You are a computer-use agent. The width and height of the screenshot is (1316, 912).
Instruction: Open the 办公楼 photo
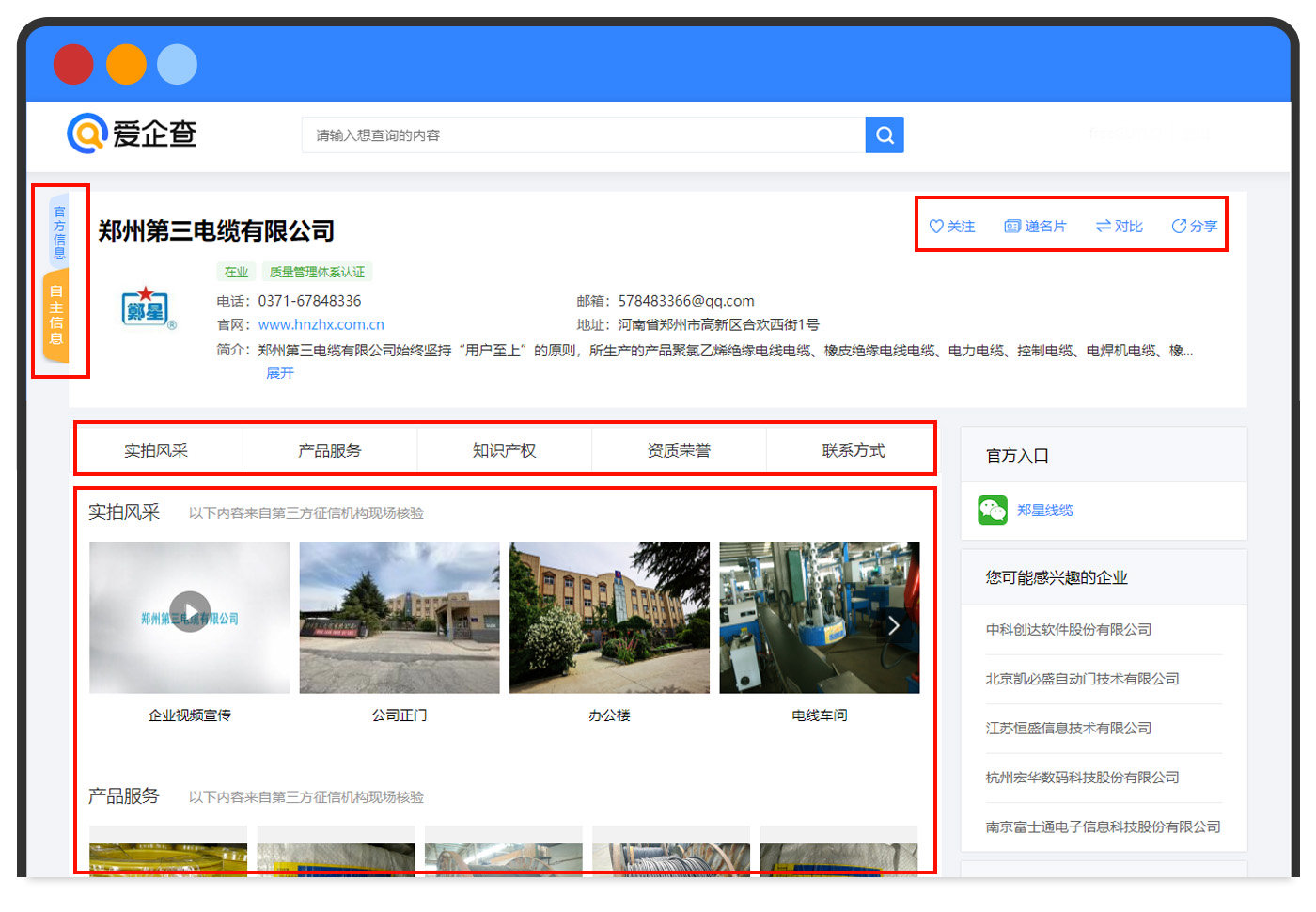609,618
